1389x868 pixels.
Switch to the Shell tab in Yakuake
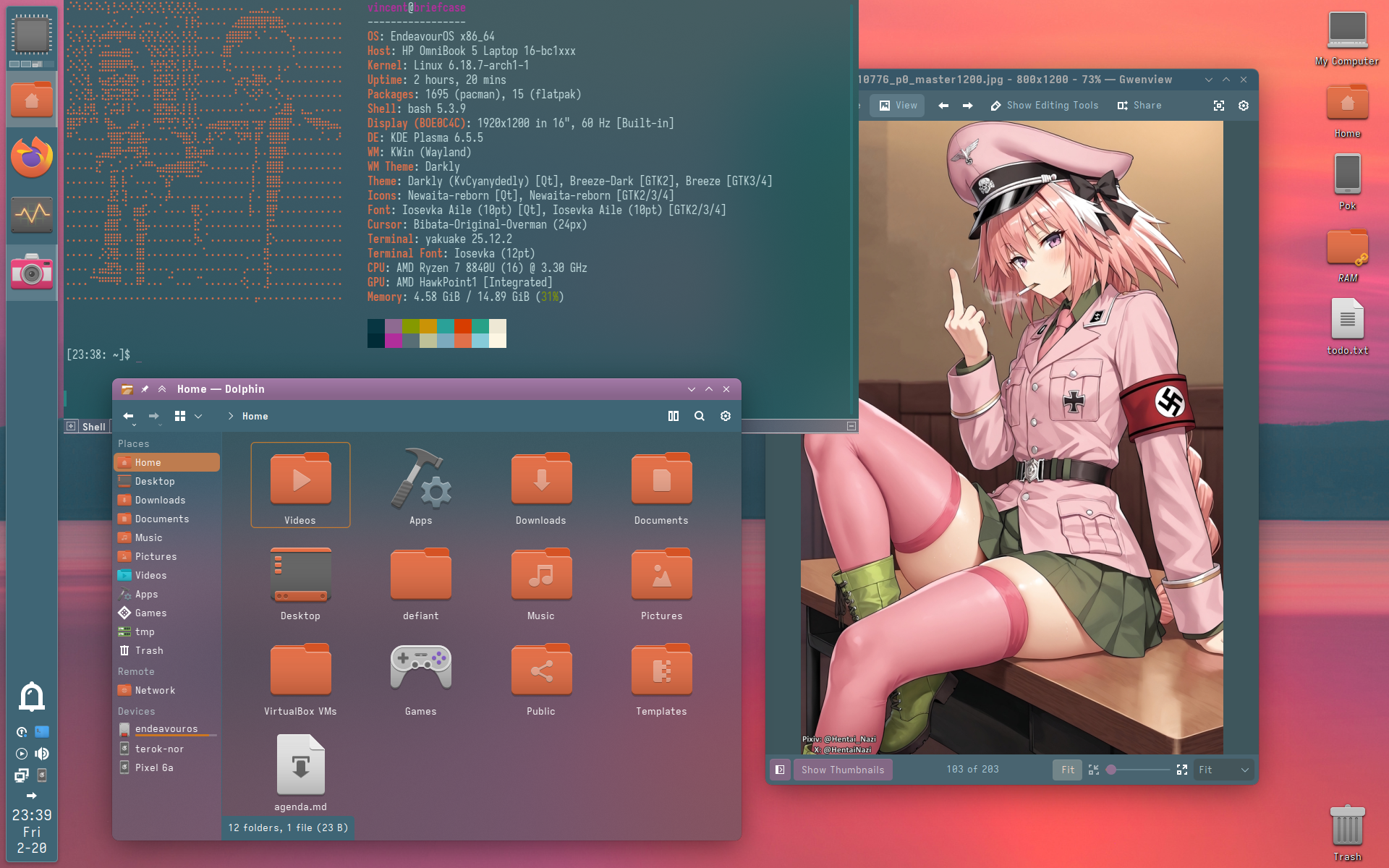pos(93,427)
